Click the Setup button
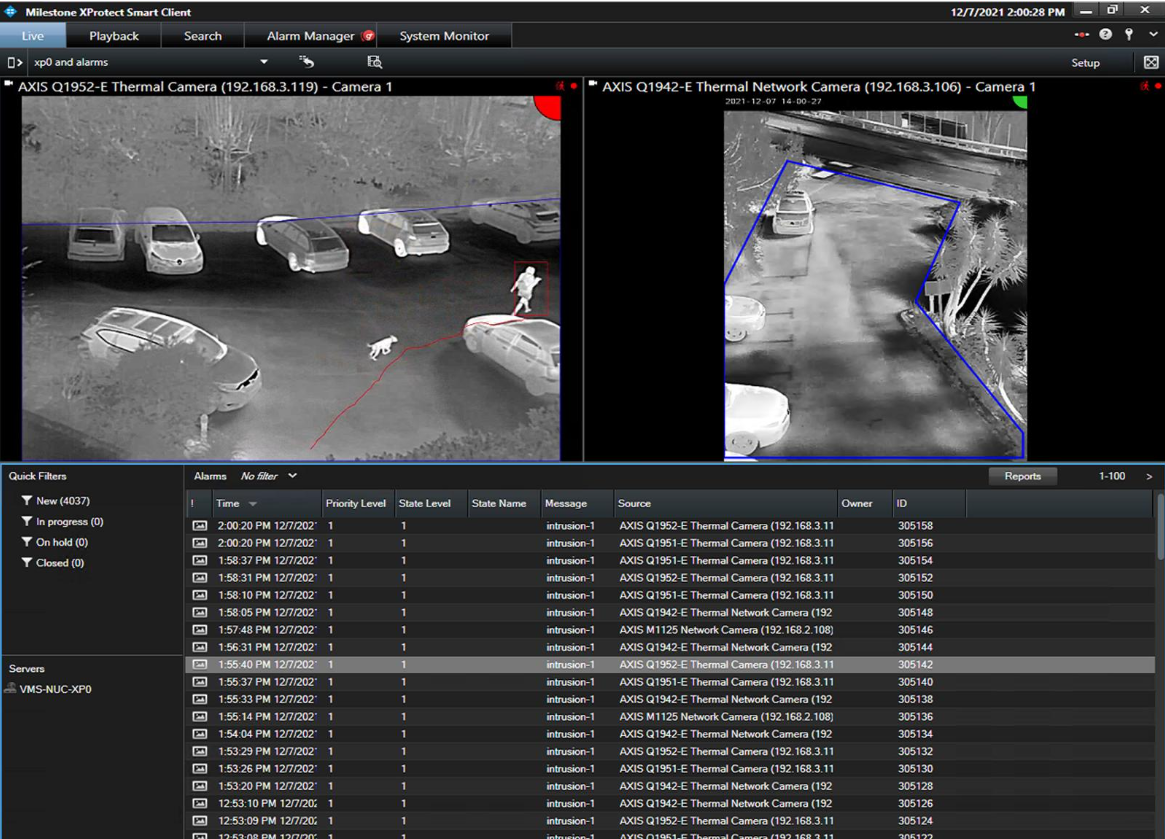1165x839 pixels. tap(1085, 63)
